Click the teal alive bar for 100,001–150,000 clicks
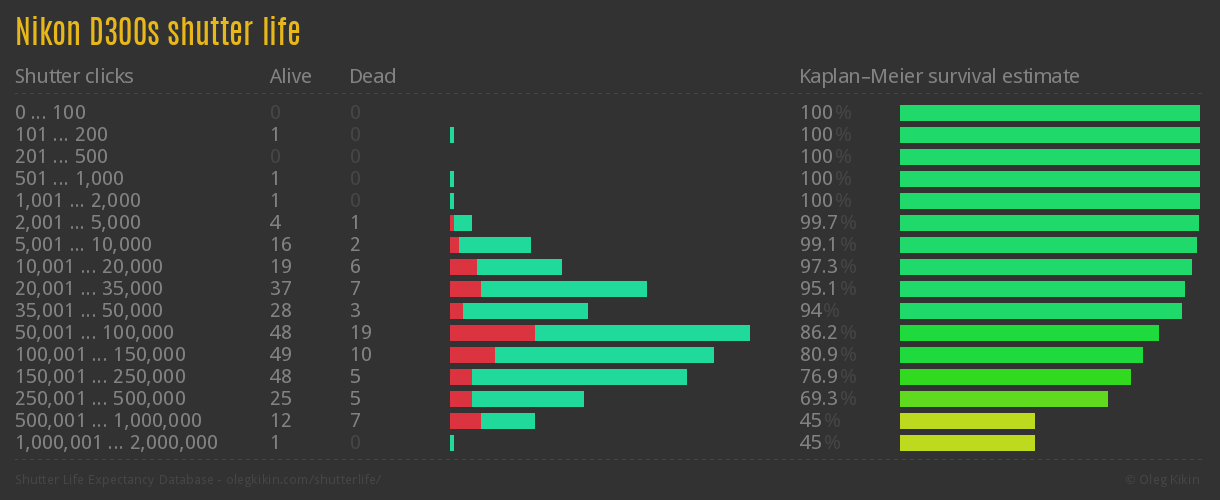This screenshot has height=500, width=1220. click(x=604, y=355)
